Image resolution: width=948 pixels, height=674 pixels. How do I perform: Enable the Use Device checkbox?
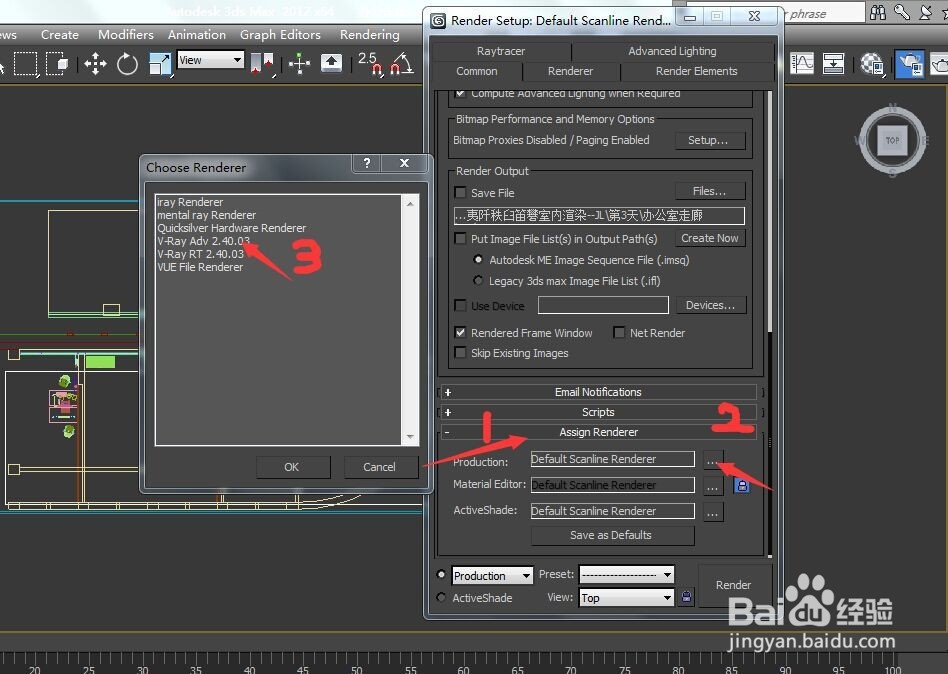[x=460, y=305]
